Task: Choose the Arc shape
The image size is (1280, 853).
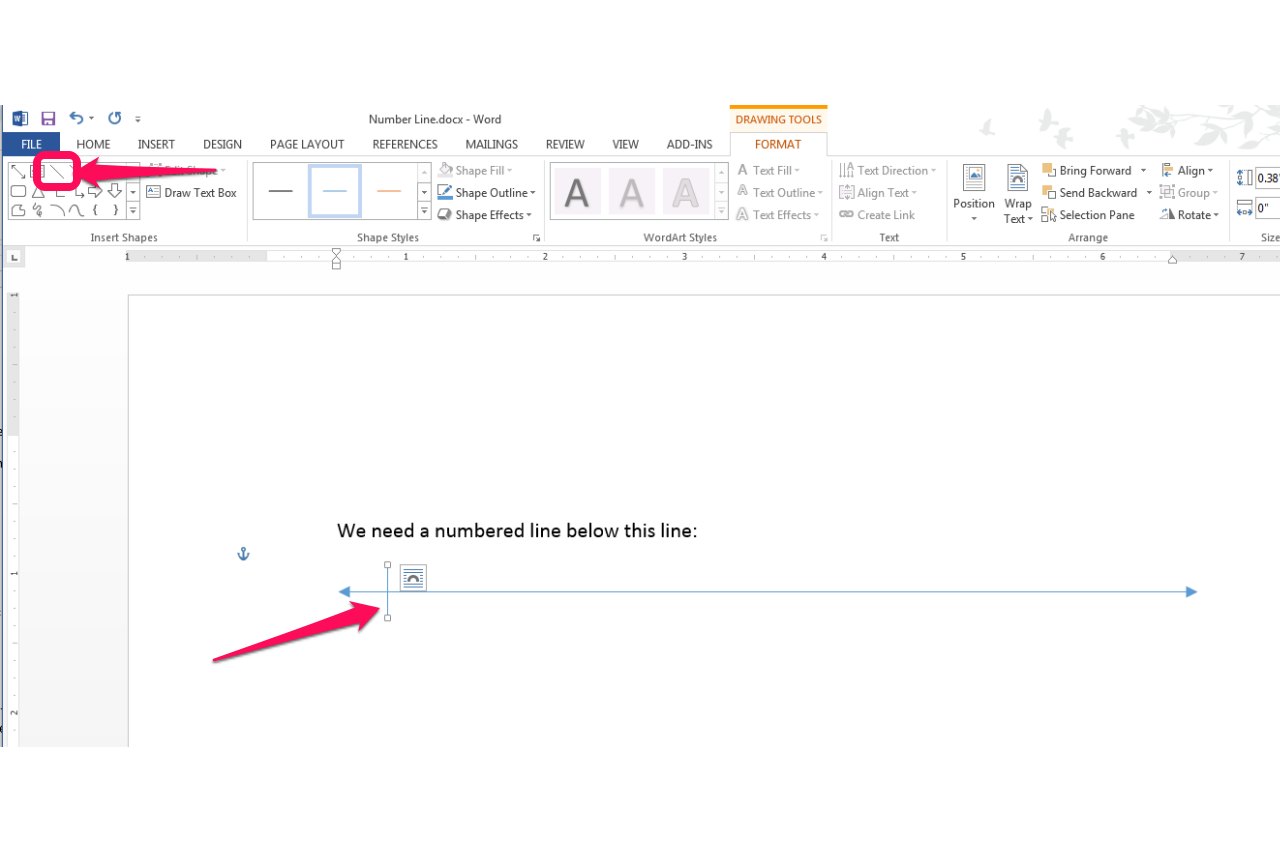Action: tap(57, 210)
